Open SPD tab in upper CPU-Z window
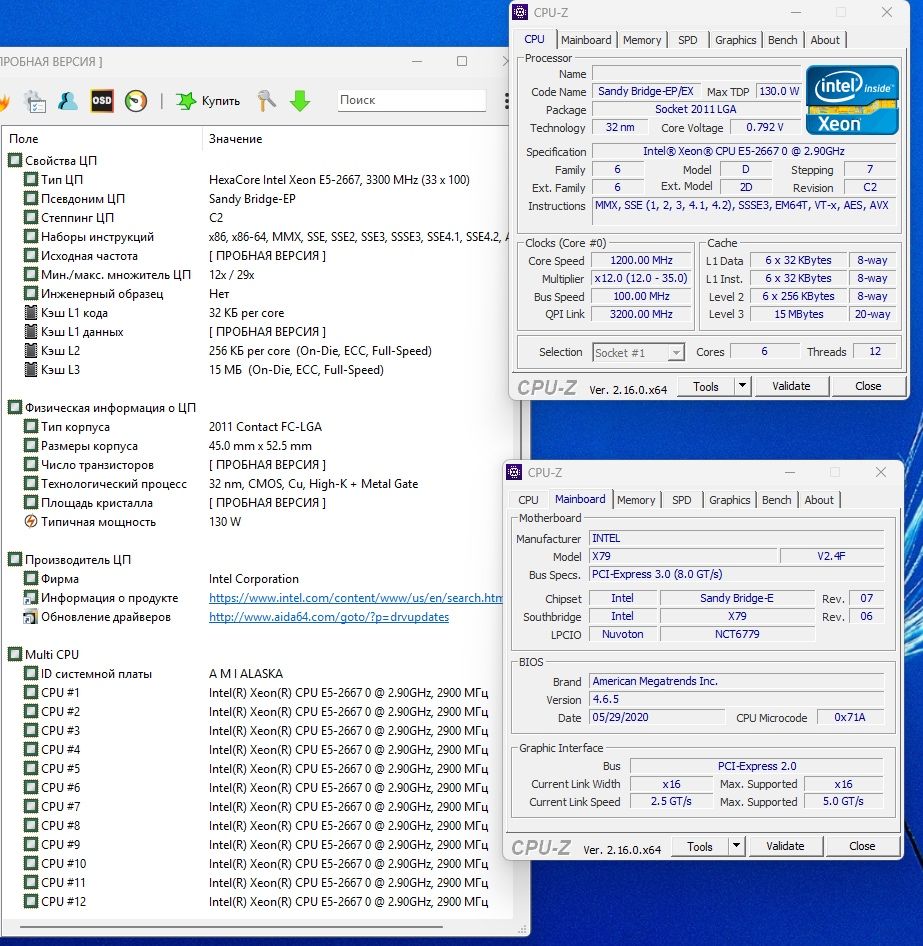The width and height of the screenshot is (923, 946). point(688,40)
